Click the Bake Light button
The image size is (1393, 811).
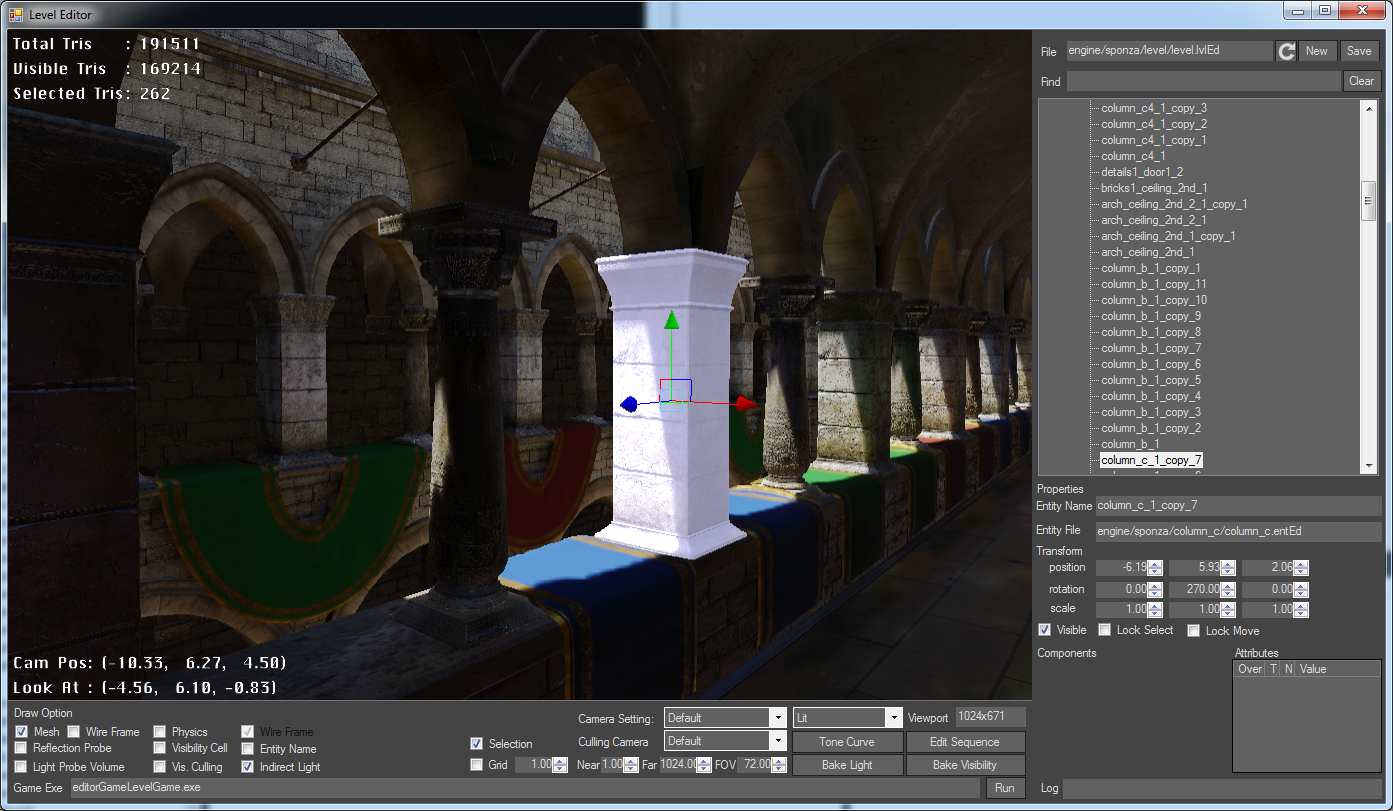coord(847,765)
